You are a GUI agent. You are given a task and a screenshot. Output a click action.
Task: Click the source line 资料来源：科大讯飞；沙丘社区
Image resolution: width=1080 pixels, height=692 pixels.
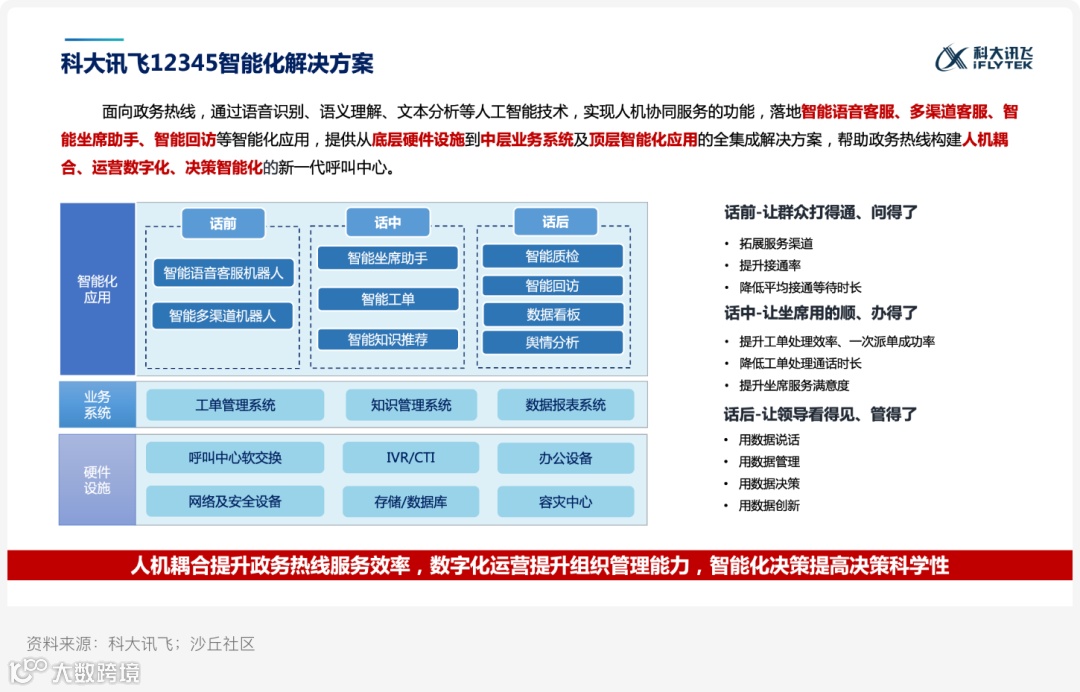coord(141,644)
